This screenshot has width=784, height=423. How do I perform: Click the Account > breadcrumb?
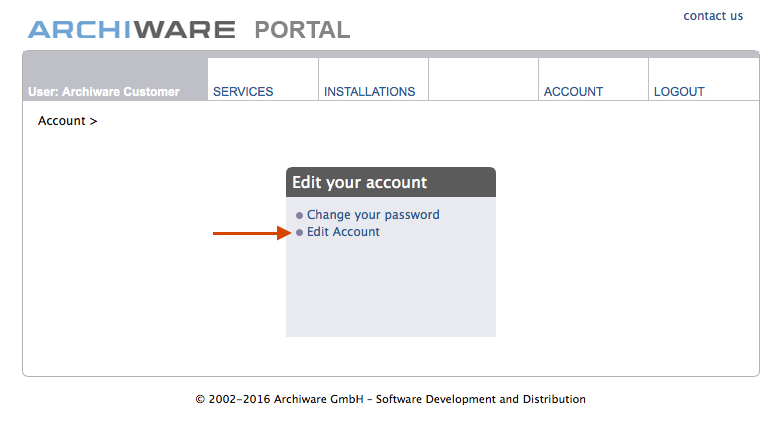61,121
